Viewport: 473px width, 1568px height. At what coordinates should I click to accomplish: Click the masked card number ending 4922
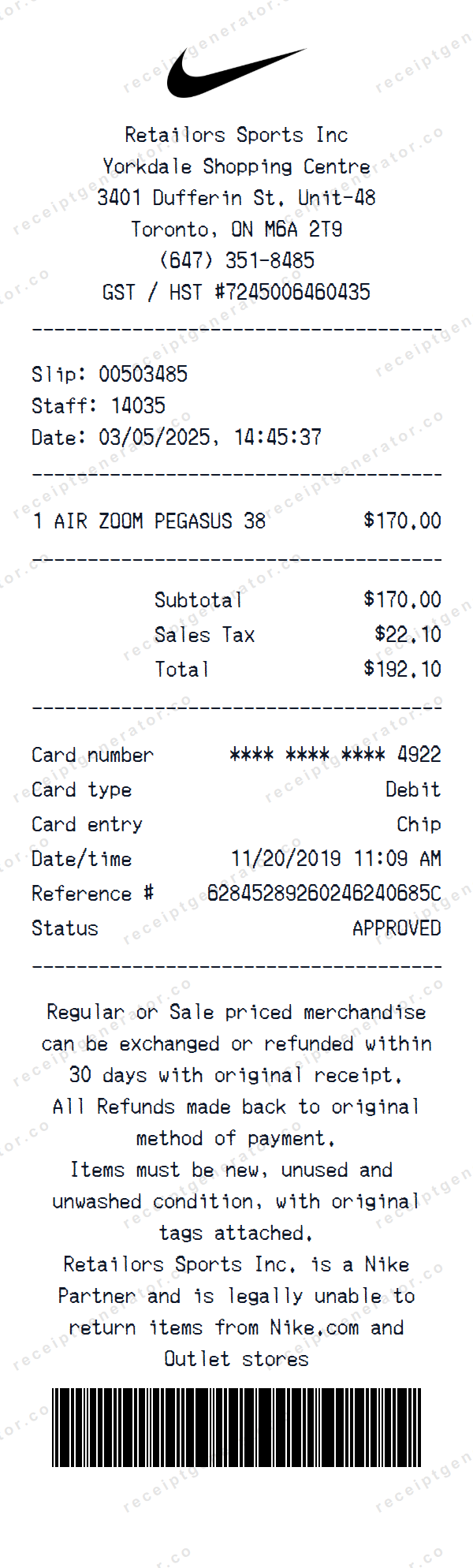(335, 755)
